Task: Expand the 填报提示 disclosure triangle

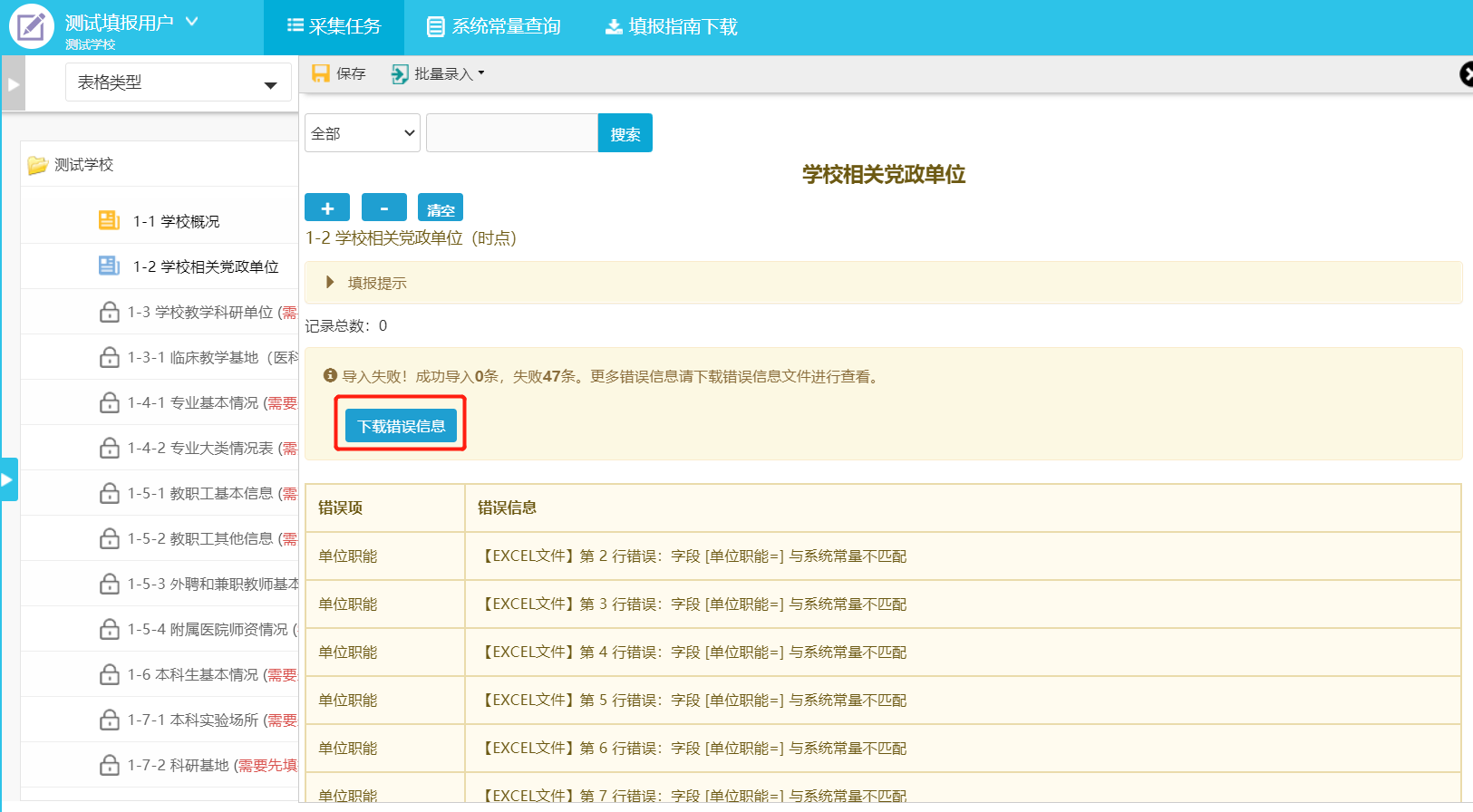Action: point(330,283)
